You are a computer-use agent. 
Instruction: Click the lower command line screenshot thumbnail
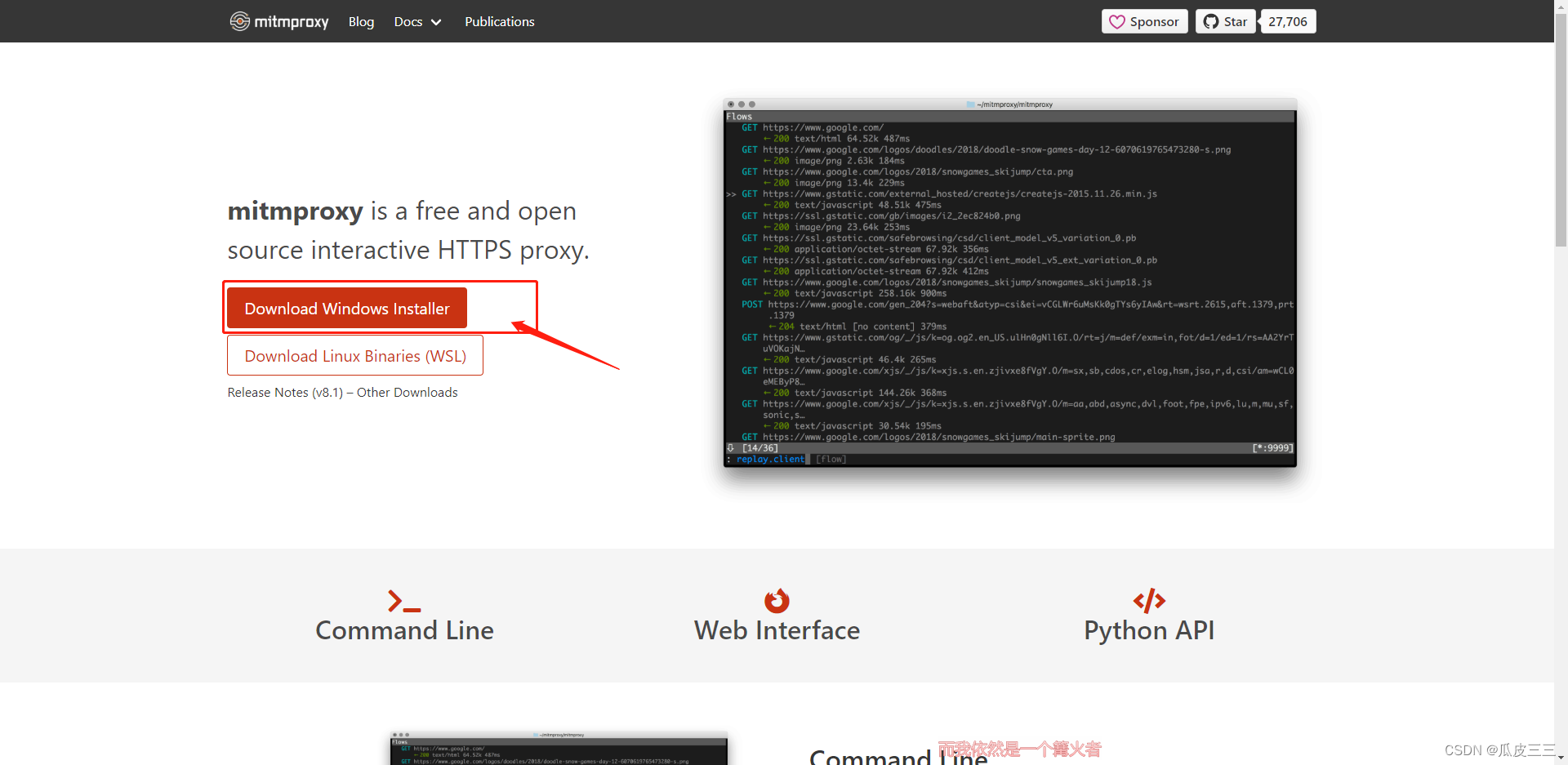coord(559,749)
